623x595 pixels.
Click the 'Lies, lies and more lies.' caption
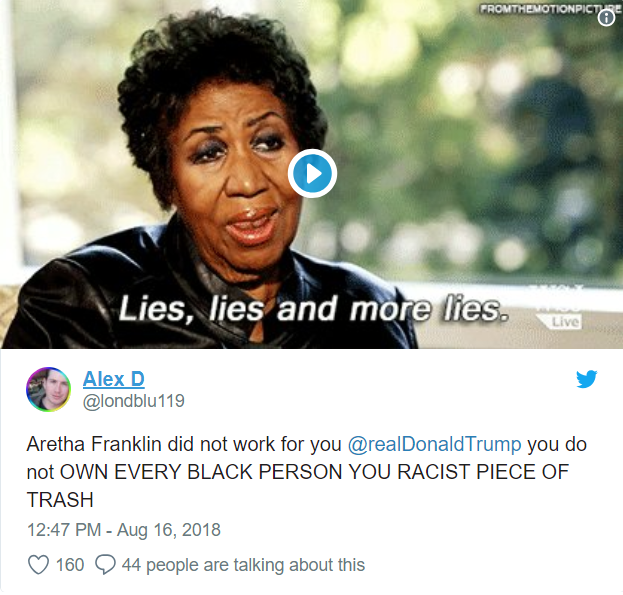click(x=314, y=309)
